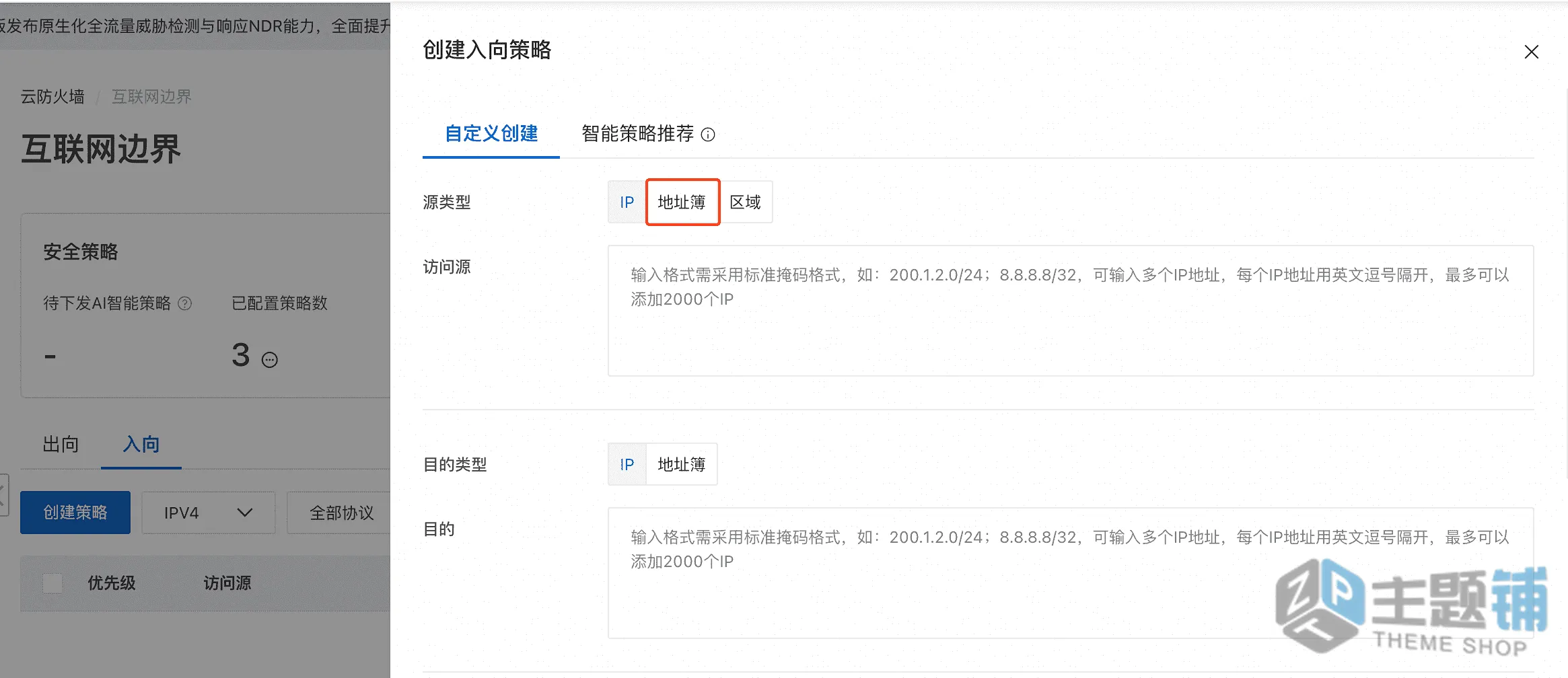
Task: Toggle the select-all checkbox in table header
Action: coord(52,583)
